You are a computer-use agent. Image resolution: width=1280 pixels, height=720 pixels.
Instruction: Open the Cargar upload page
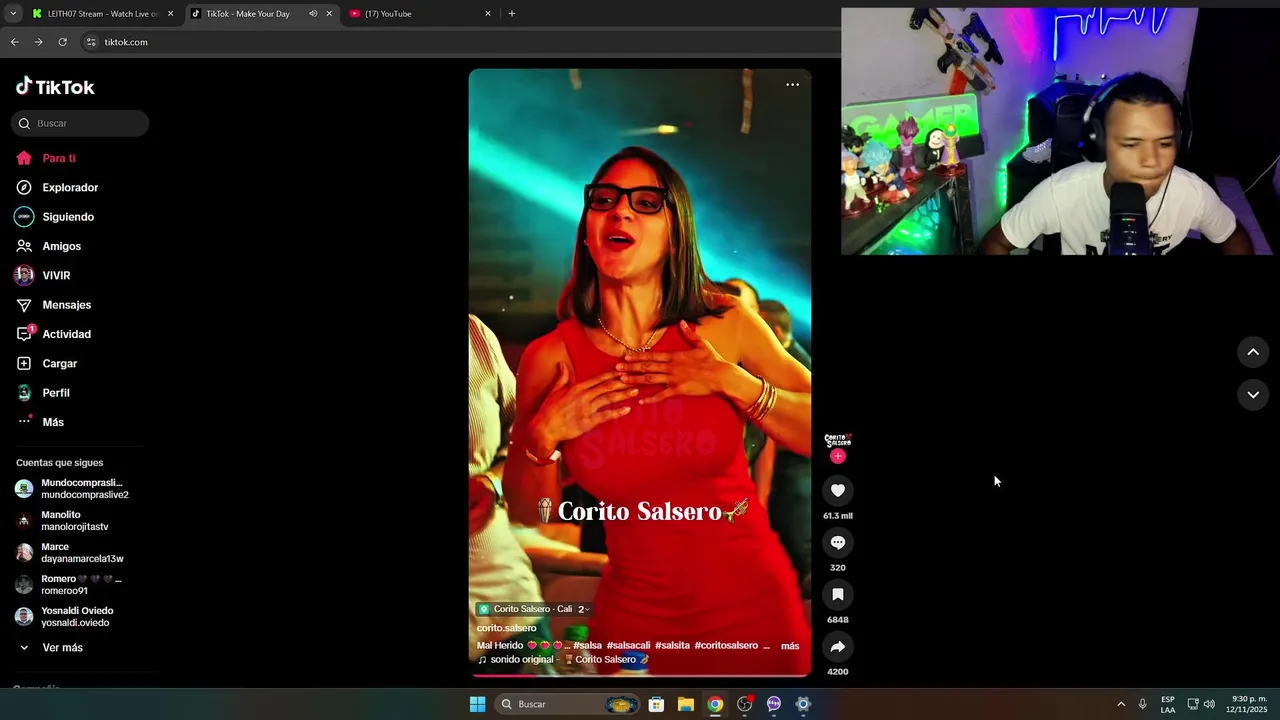59,364
